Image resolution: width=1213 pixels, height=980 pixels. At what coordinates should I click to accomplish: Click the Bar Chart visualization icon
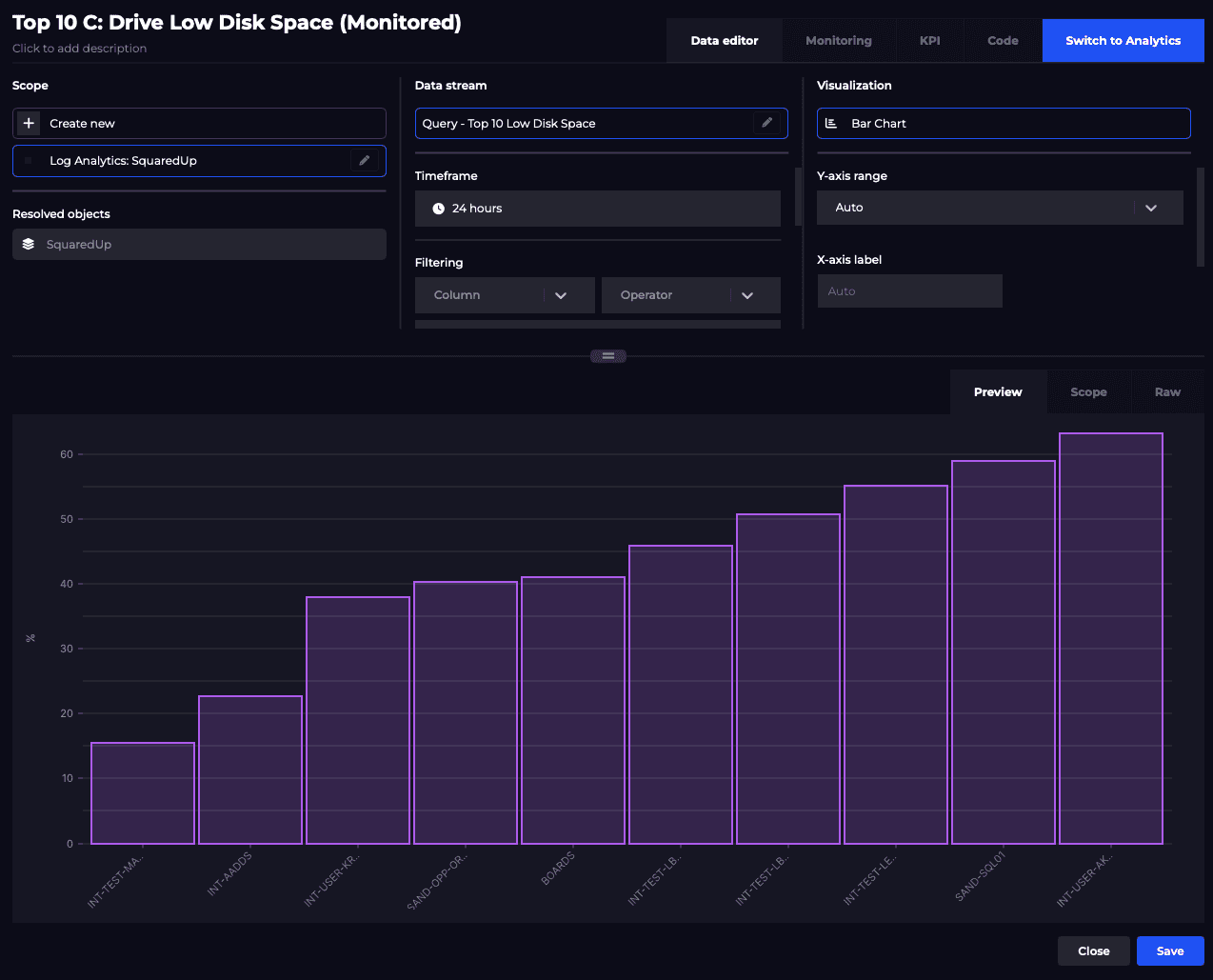831,124
